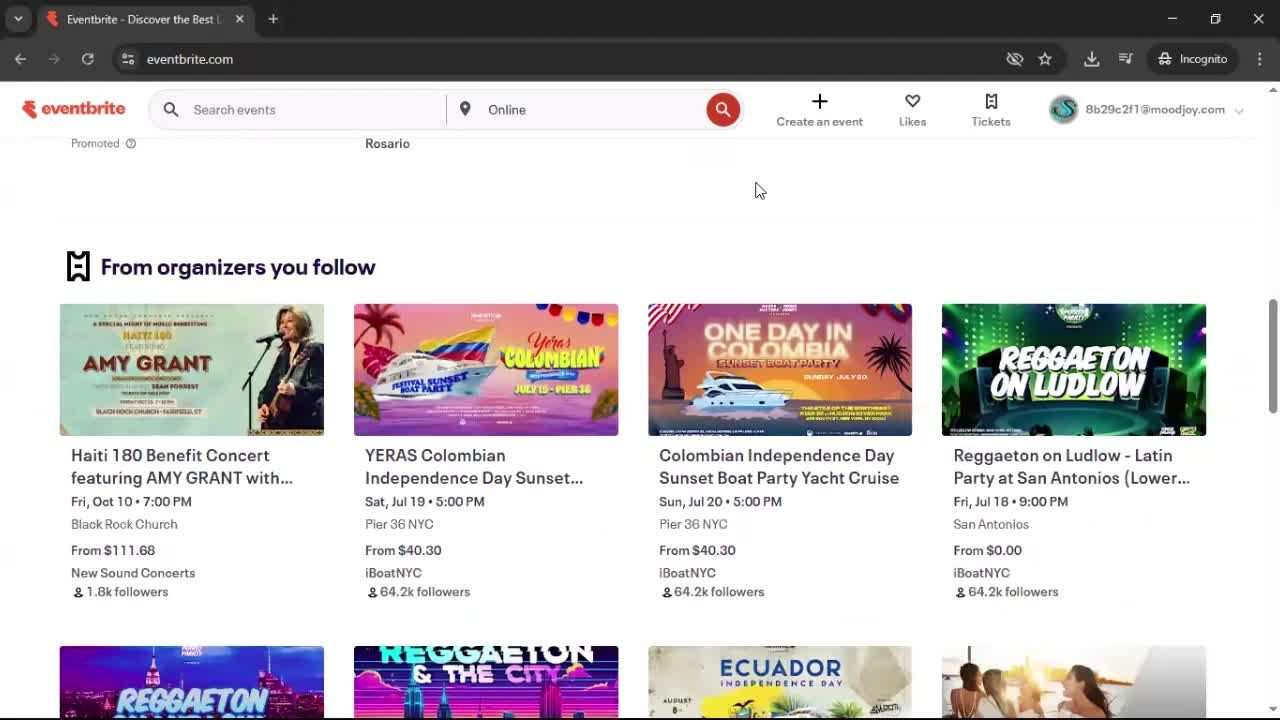Select the Eventbrite browser tab
The width and height of the screenshot is (1280, 720).
tap(144, 19)
